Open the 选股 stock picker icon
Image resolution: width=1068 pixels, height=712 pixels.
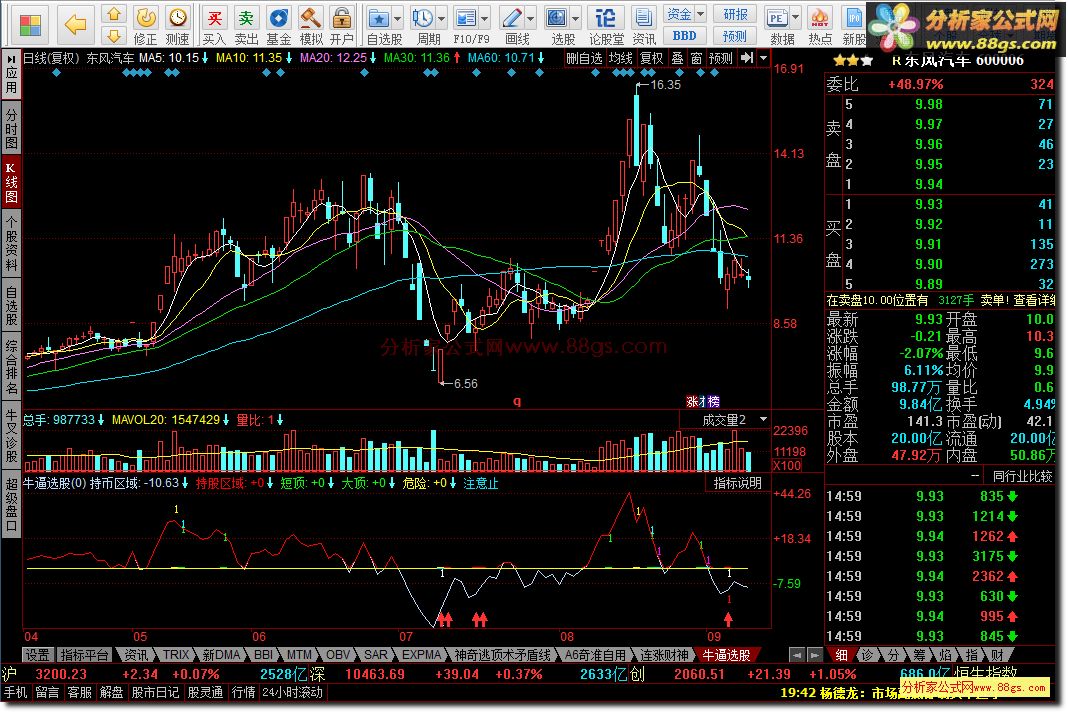click(557, 18)
